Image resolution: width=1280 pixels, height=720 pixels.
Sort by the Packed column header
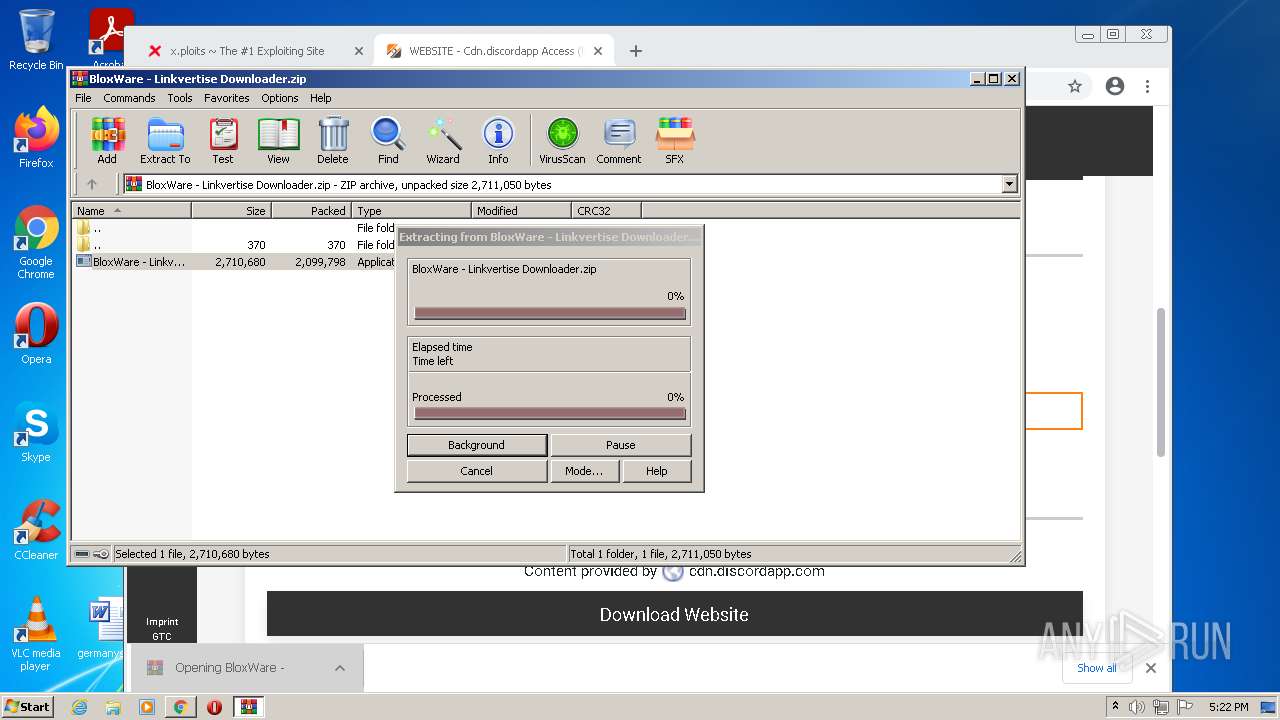point(312,210)
